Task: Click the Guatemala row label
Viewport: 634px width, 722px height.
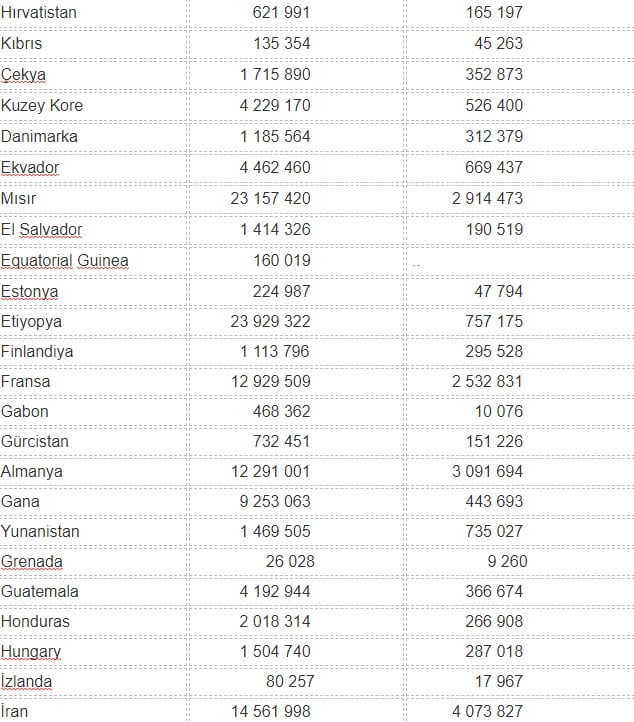Action: coord(40,591)
